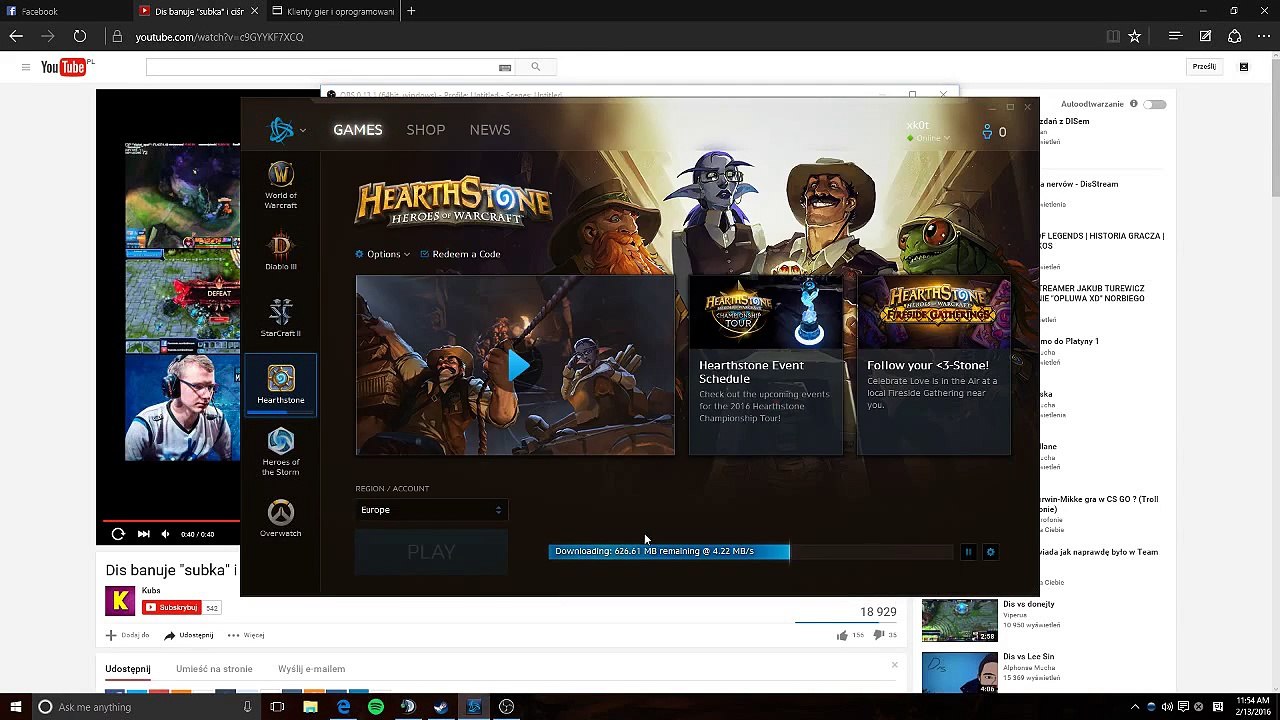The height and width of the screenshot is (720, 1280).
Task: Open Wyślij e-mailem tab
Action: [x=312, y=669]
